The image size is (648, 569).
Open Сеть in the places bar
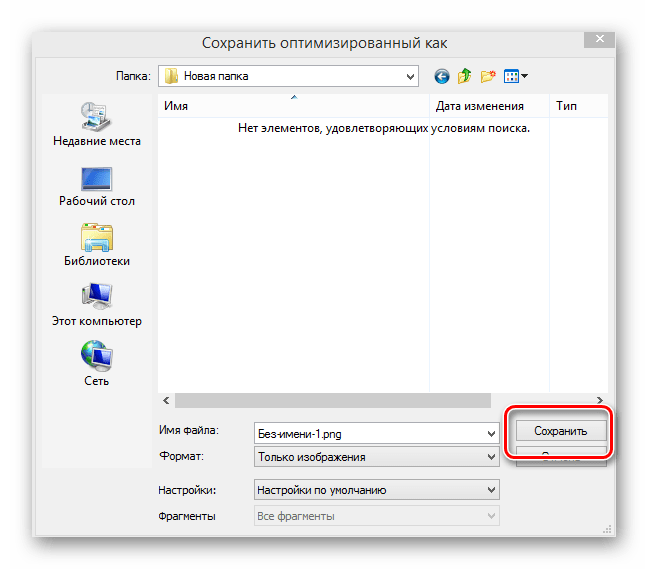click(x=96, y=364)
